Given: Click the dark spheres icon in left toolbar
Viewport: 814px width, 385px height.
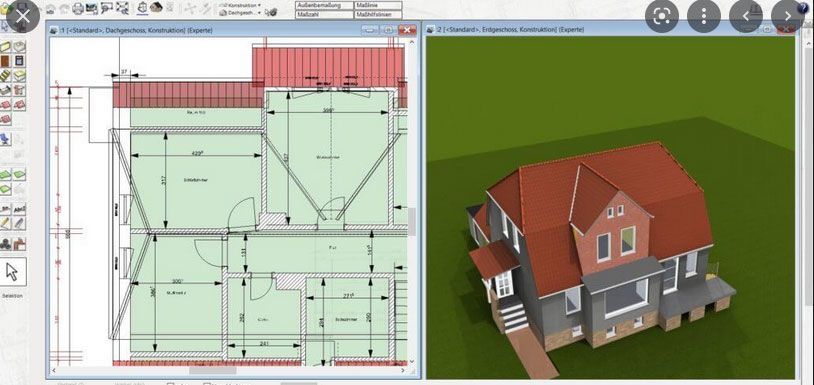Looking at the screenshot, I should click(x=5, y=243).
